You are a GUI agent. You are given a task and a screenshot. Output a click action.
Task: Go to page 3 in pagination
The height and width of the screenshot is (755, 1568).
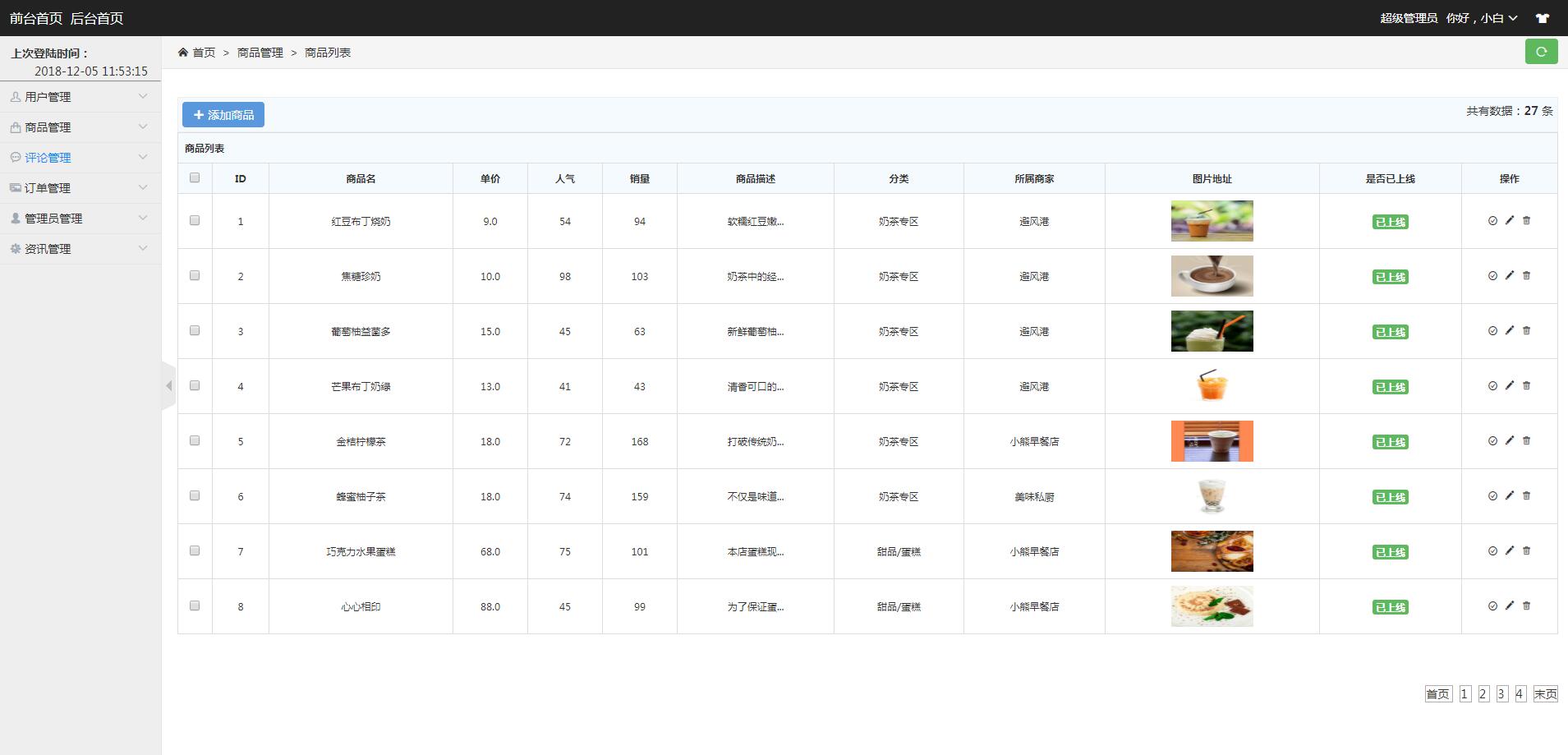[1501, 694]
